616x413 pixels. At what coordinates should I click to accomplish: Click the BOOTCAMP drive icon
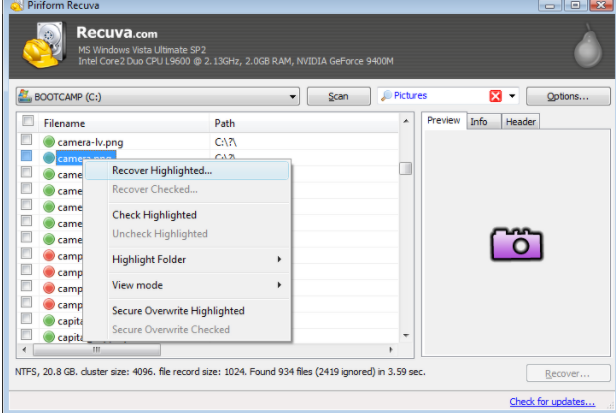25,97
